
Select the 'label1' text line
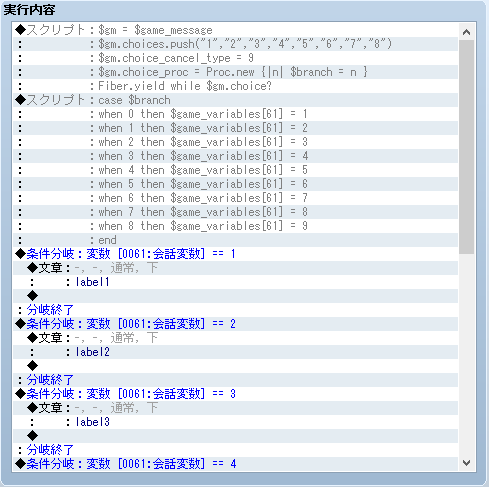pos(236,282)
